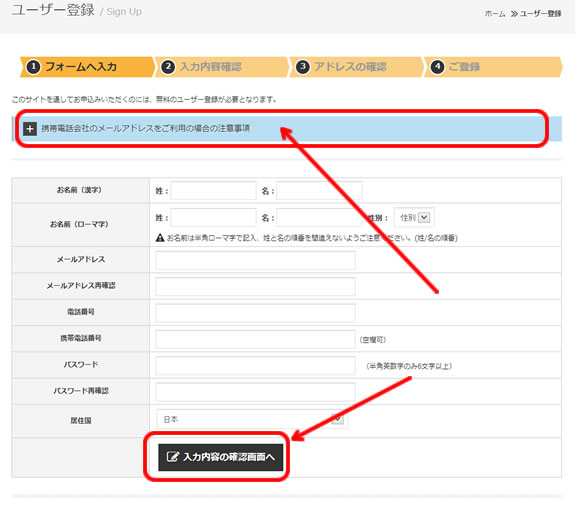This screenshot has height=506, width=575.
Task: Open the 性別 gender dropdown
Action: (414, 218)
